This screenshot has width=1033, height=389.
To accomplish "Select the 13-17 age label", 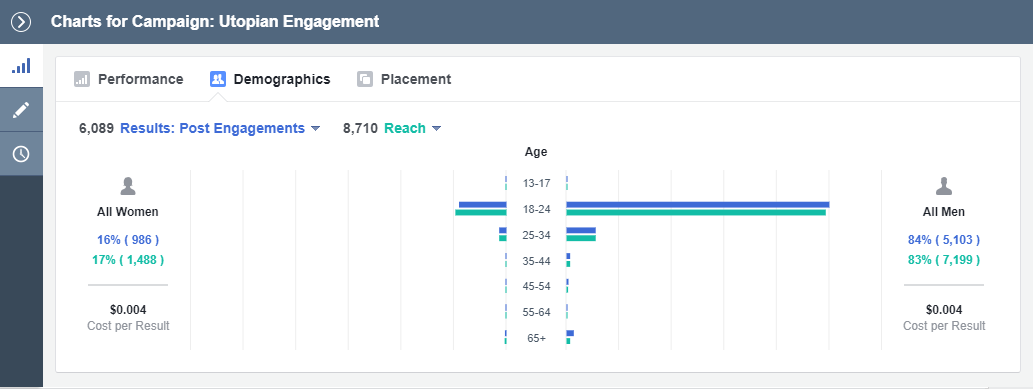I will click(536, 183).
